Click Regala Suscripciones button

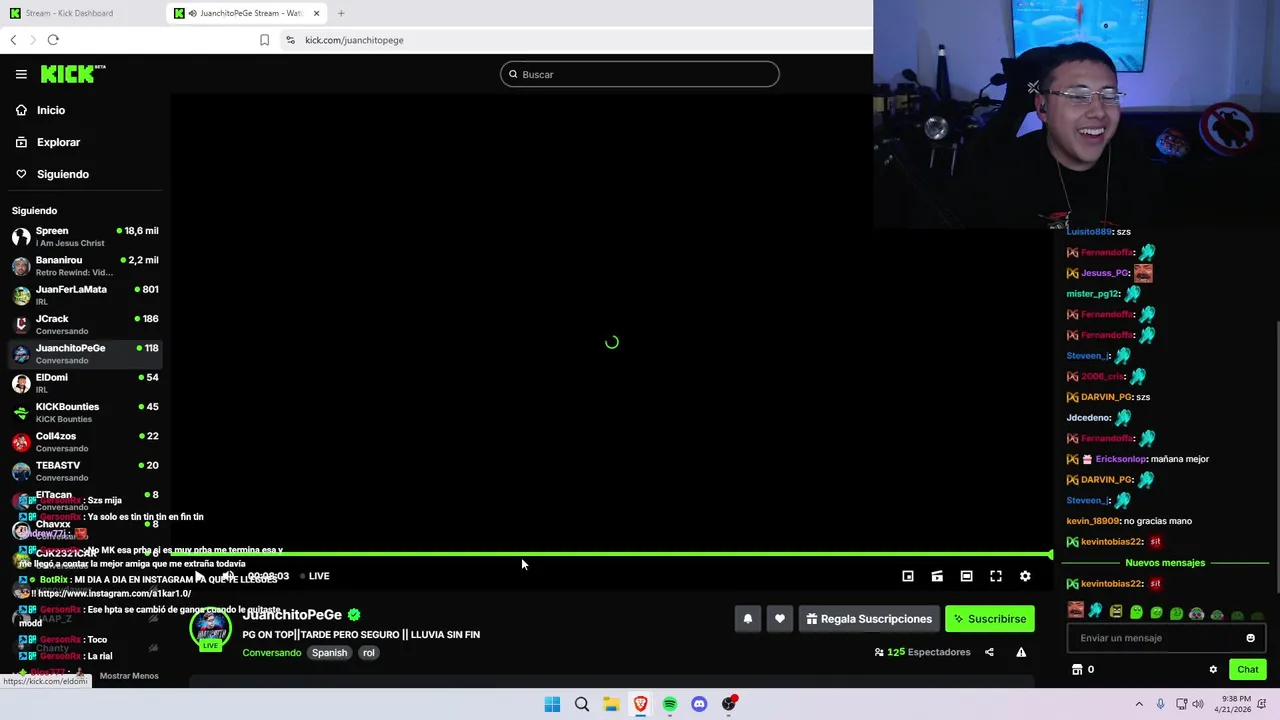[x=867, y=619]
